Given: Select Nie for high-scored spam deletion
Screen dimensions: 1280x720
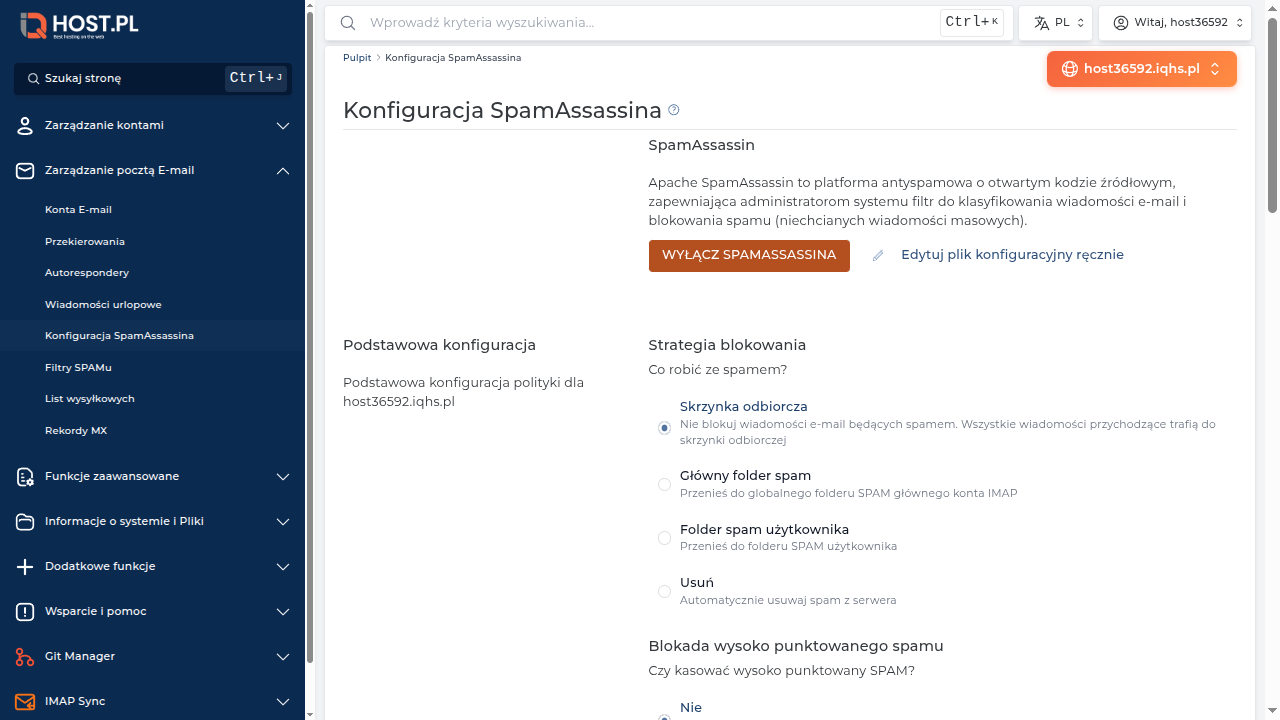Looking at the screenshot, I should 664,717.
